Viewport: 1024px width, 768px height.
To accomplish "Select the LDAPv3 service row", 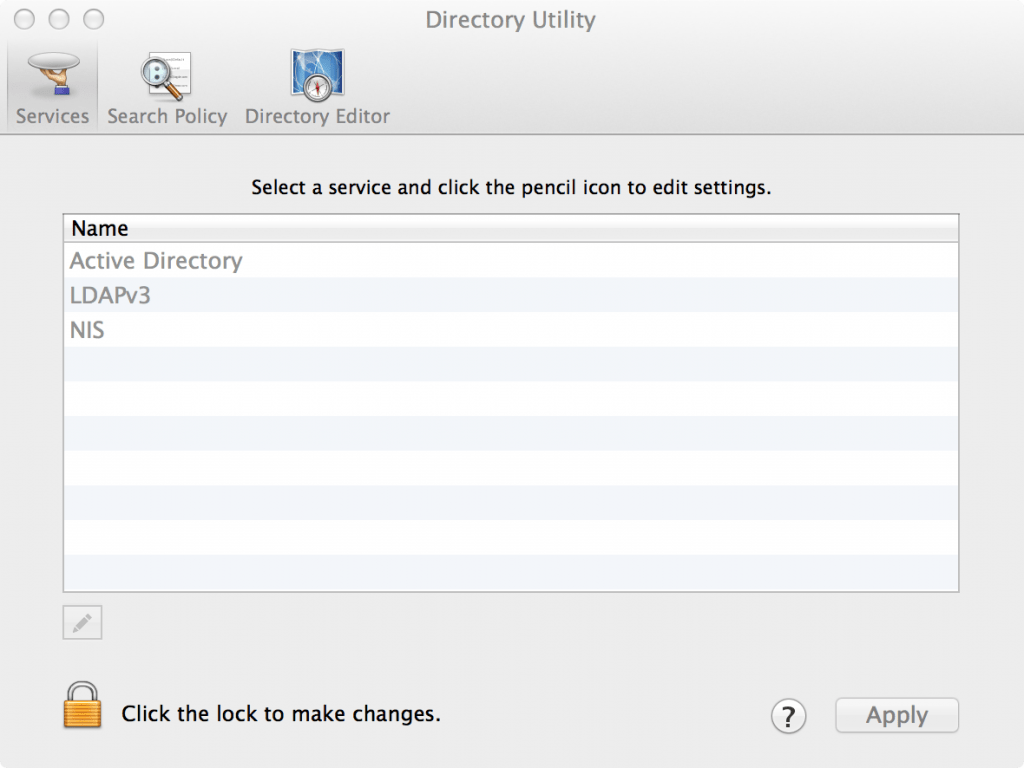I will pos(511,295).
